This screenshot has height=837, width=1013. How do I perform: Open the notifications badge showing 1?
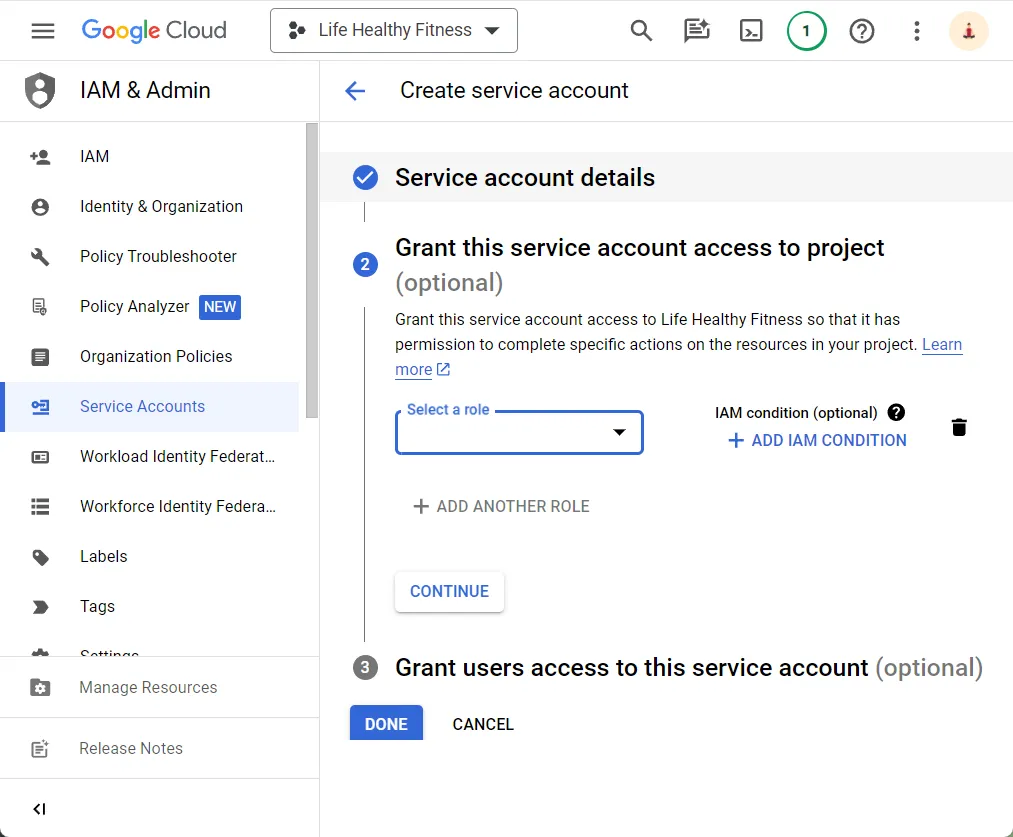point(806,31)
